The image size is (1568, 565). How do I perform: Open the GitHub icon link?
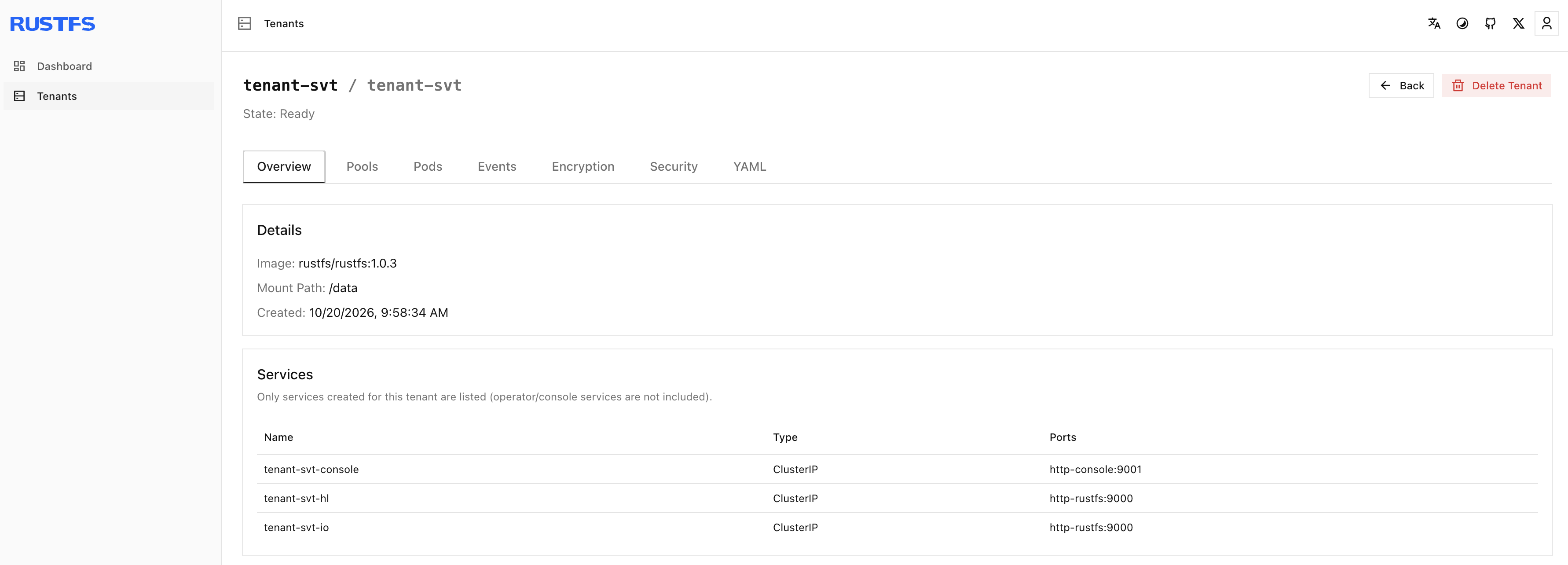pyautogui.click(x=1490, y=24)
